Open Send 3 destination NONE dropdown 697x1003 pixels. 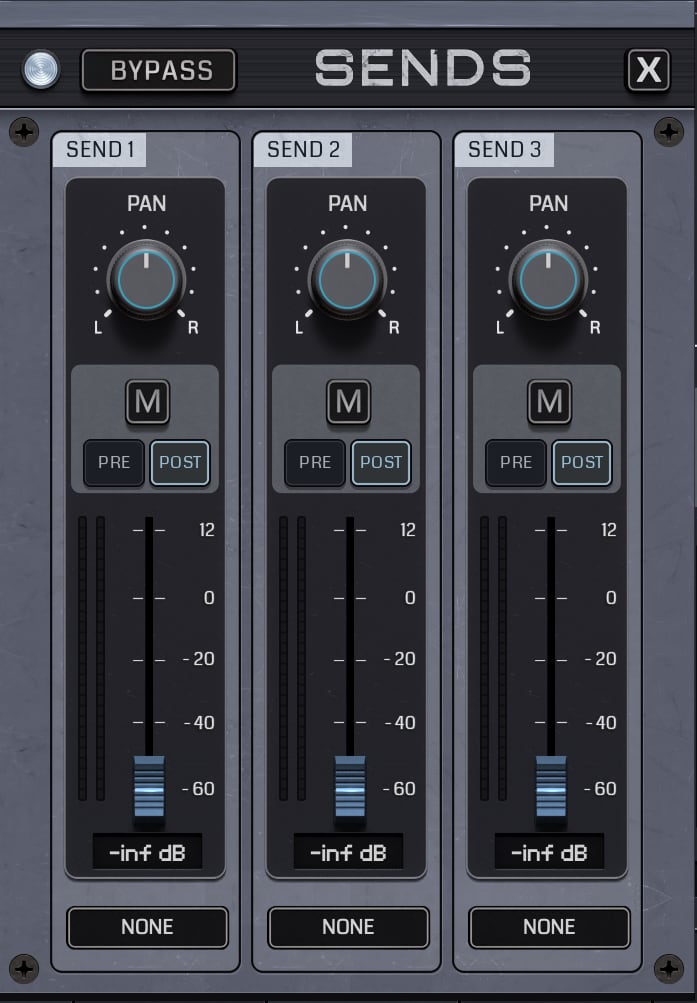click(x=549, y=927)
